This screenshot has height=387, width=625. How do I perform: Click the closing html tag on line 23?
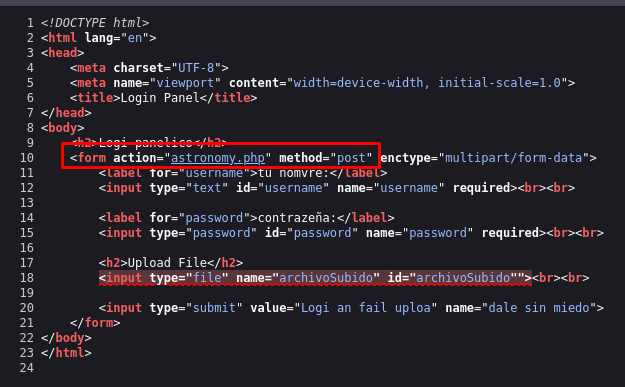pyautogui.click(x=66, y=353)
